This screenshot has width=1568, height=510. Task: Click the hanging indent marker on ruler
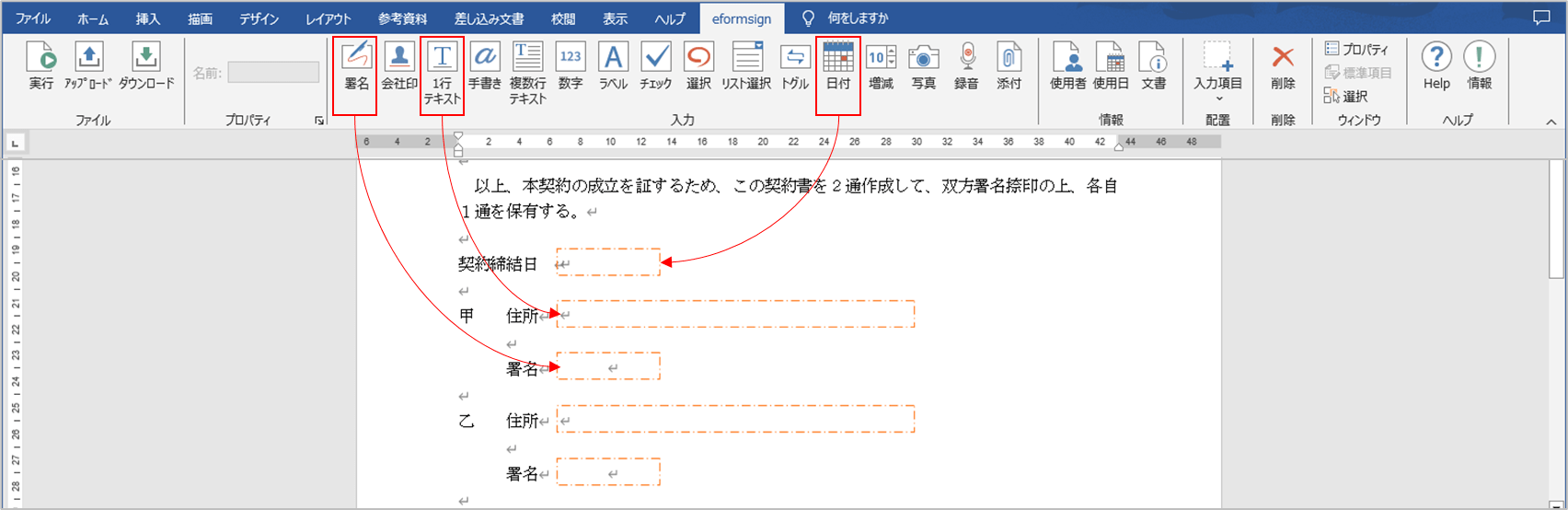tap(458, 145)
